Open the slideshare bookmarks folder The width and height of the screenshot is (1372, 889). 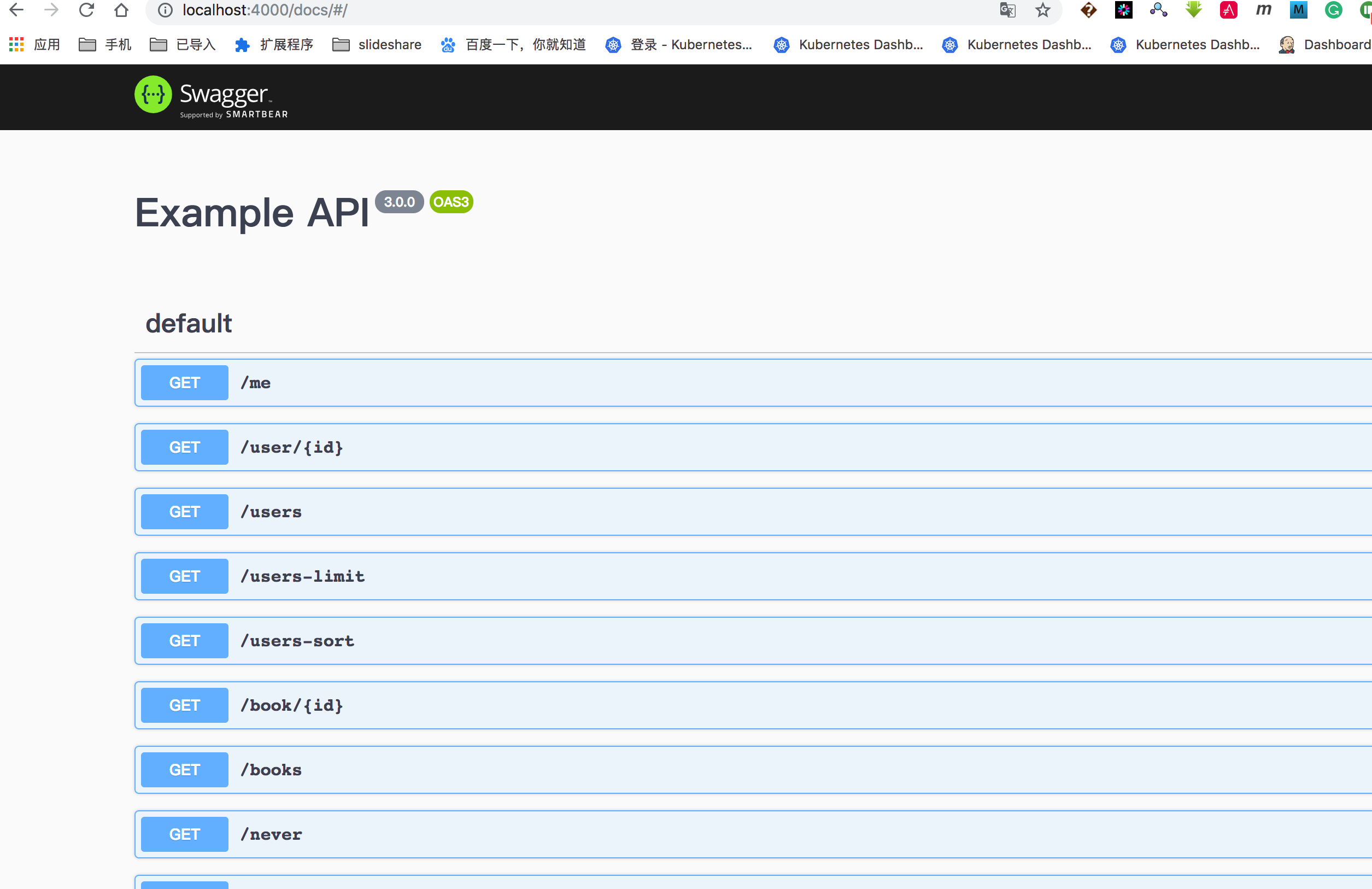377,44
